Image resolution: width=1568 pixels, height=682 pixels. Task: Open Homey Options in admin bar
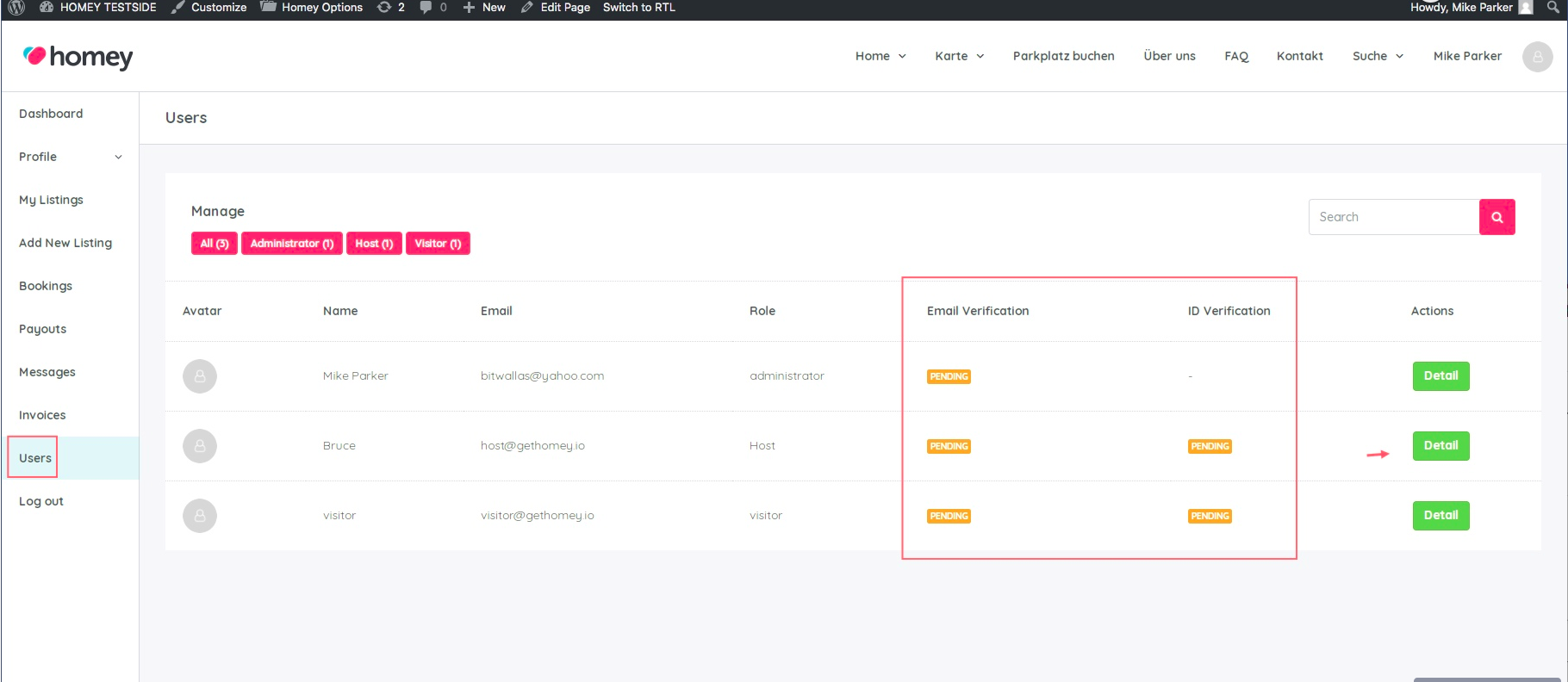(312, 8)
